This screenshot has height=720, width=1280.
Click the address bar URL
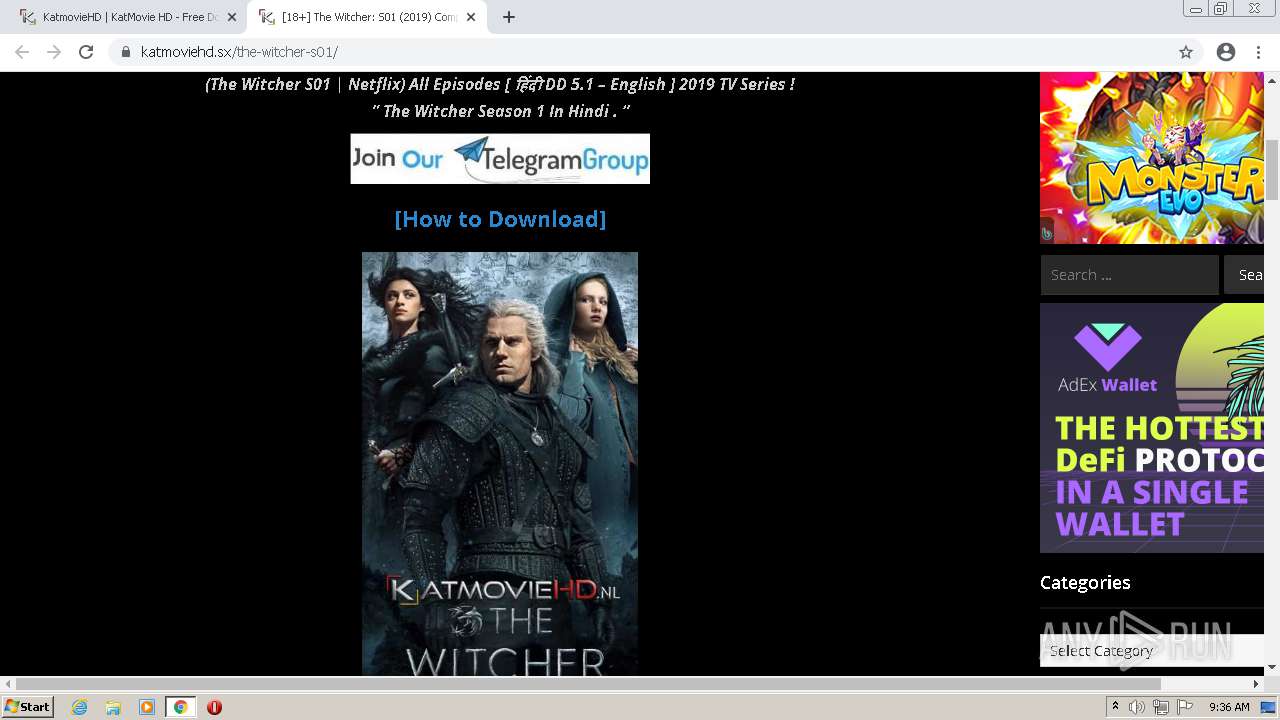239,52
